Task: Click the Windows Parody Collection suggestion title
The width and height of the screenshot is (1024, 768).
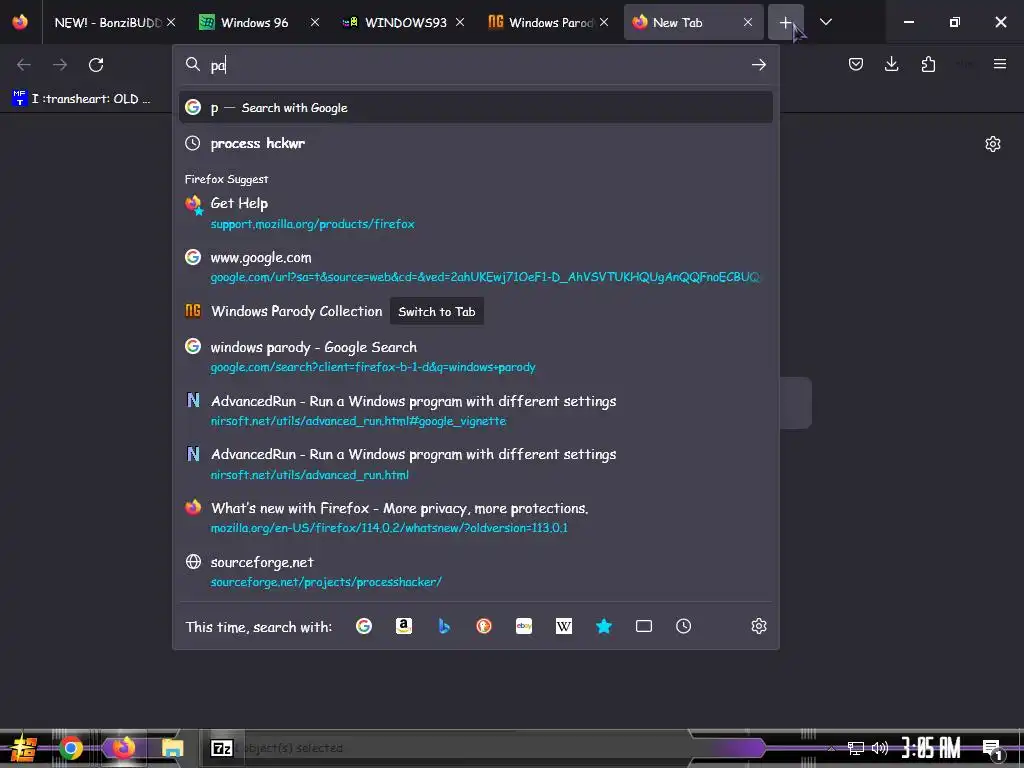Action: tap(296, 312)
